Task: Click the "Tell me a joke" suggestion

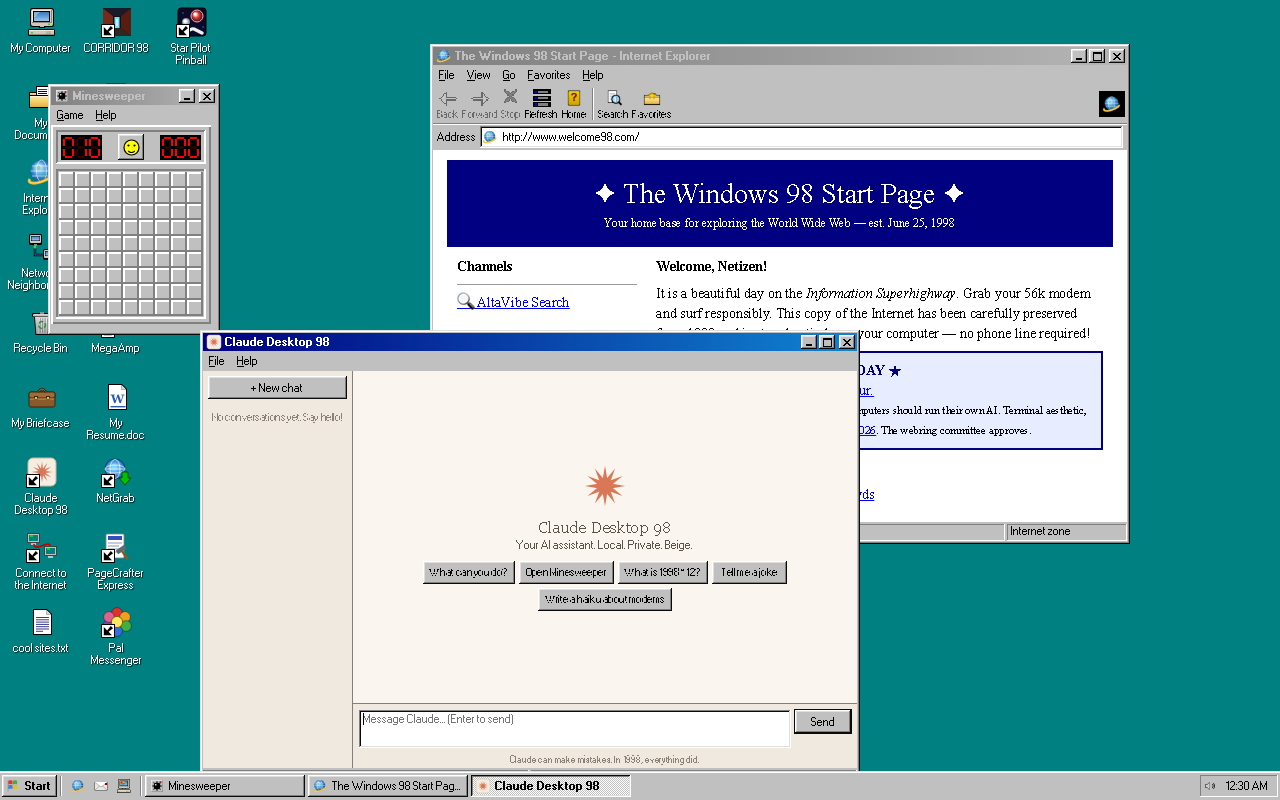Action: pos(749,573)
